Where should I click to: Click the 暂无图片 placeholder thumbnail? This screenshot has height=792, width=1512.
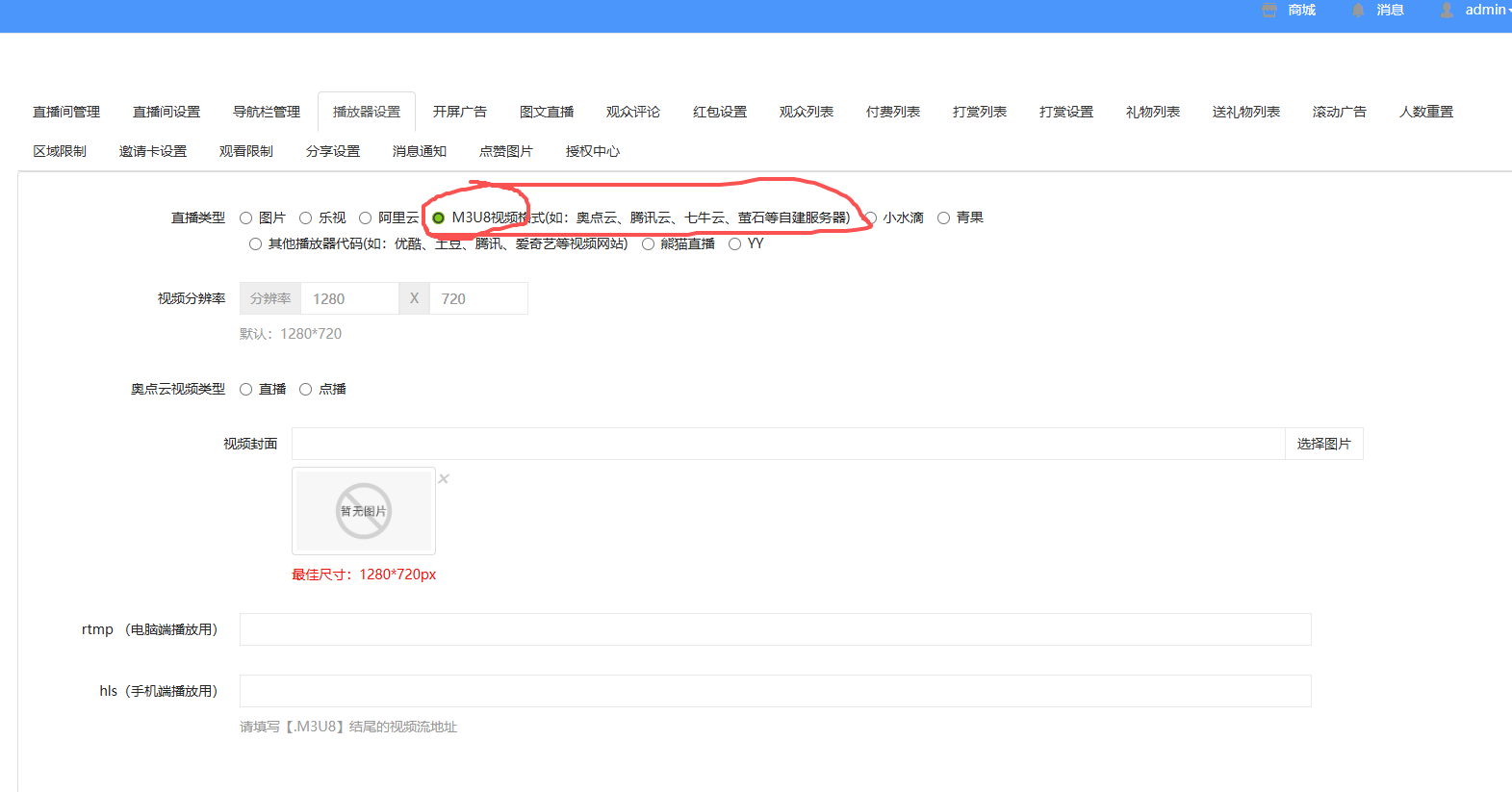pyautogui.click(x=364, y=511)
